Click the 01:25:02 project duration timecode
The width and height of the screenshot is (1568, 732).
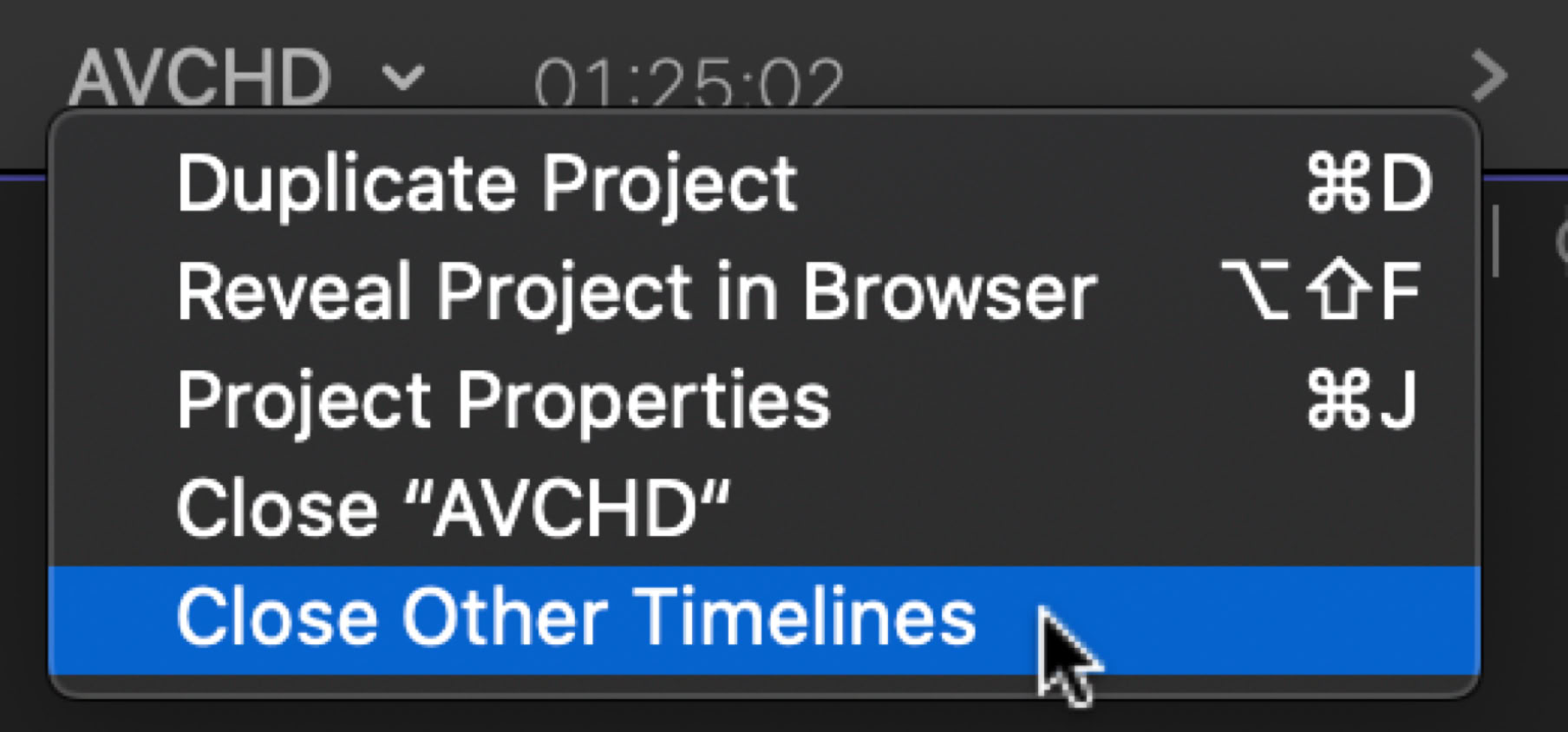click(x=688, y=84)
